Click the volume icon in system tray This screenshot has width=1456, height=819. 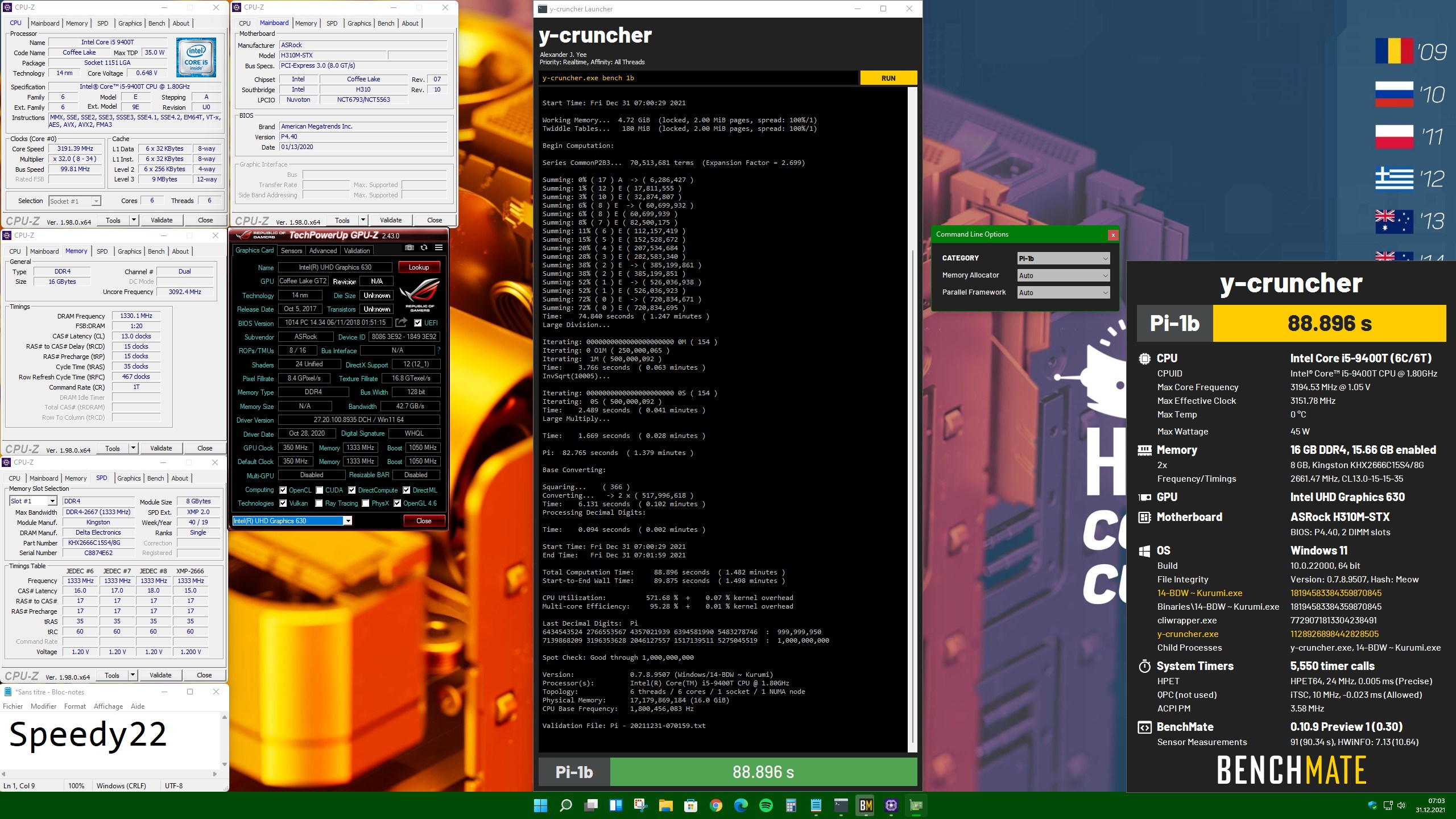(x=1401, y=805)
